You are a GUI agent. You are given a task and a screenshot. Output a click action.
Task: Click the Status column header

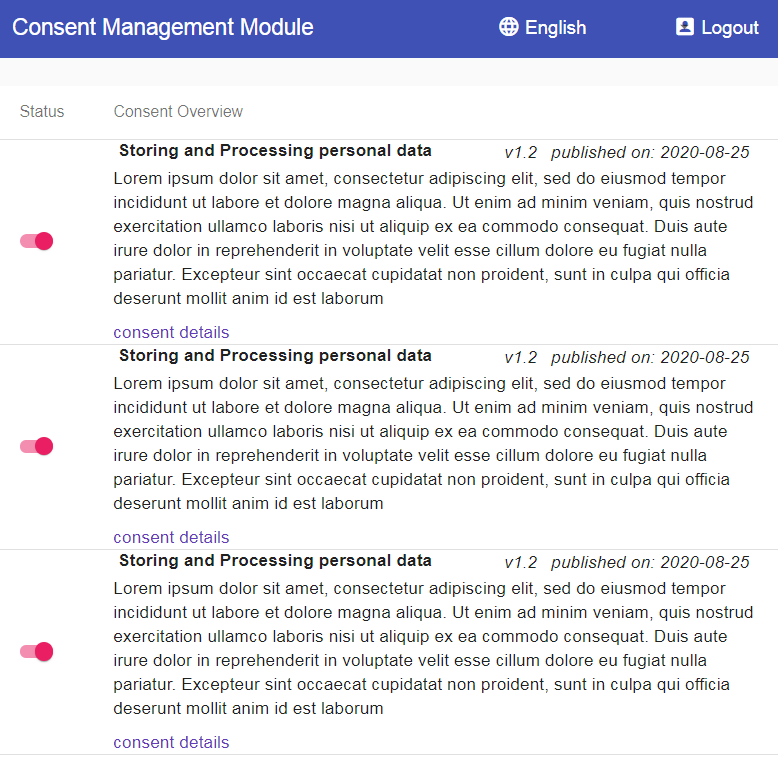pyautogui.click(x=42, y=112)
